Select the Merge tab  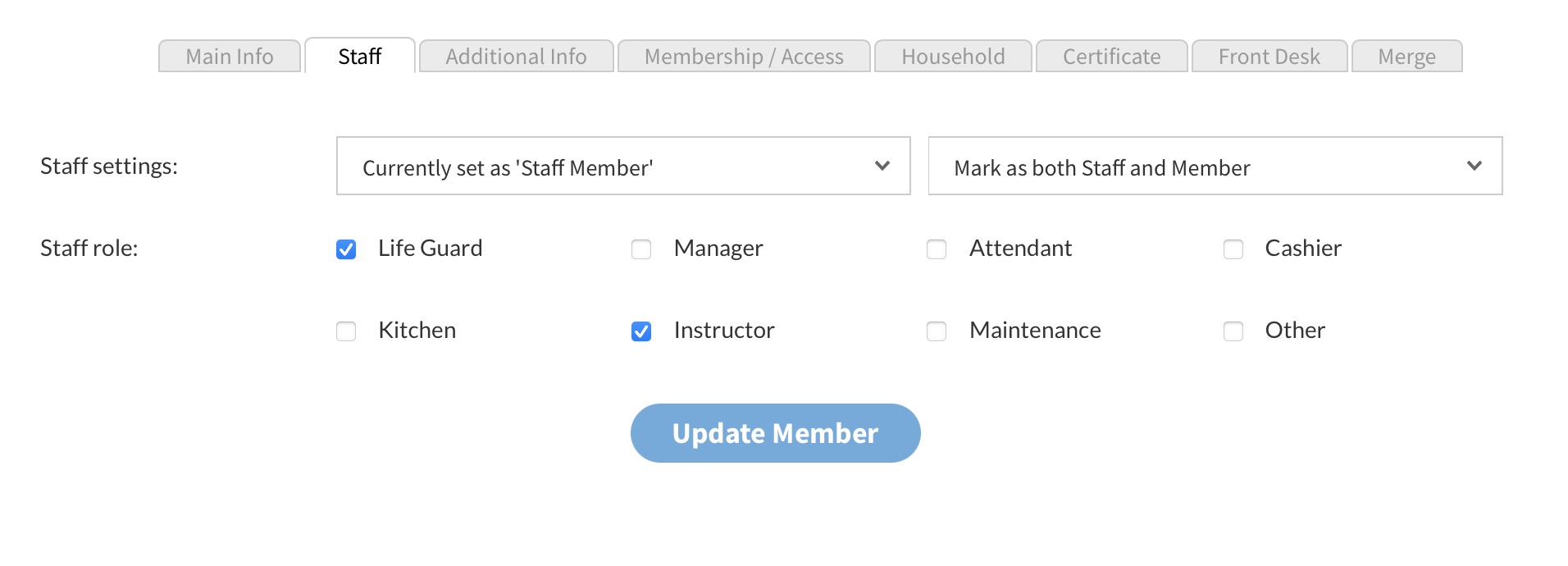point(1406,57)
